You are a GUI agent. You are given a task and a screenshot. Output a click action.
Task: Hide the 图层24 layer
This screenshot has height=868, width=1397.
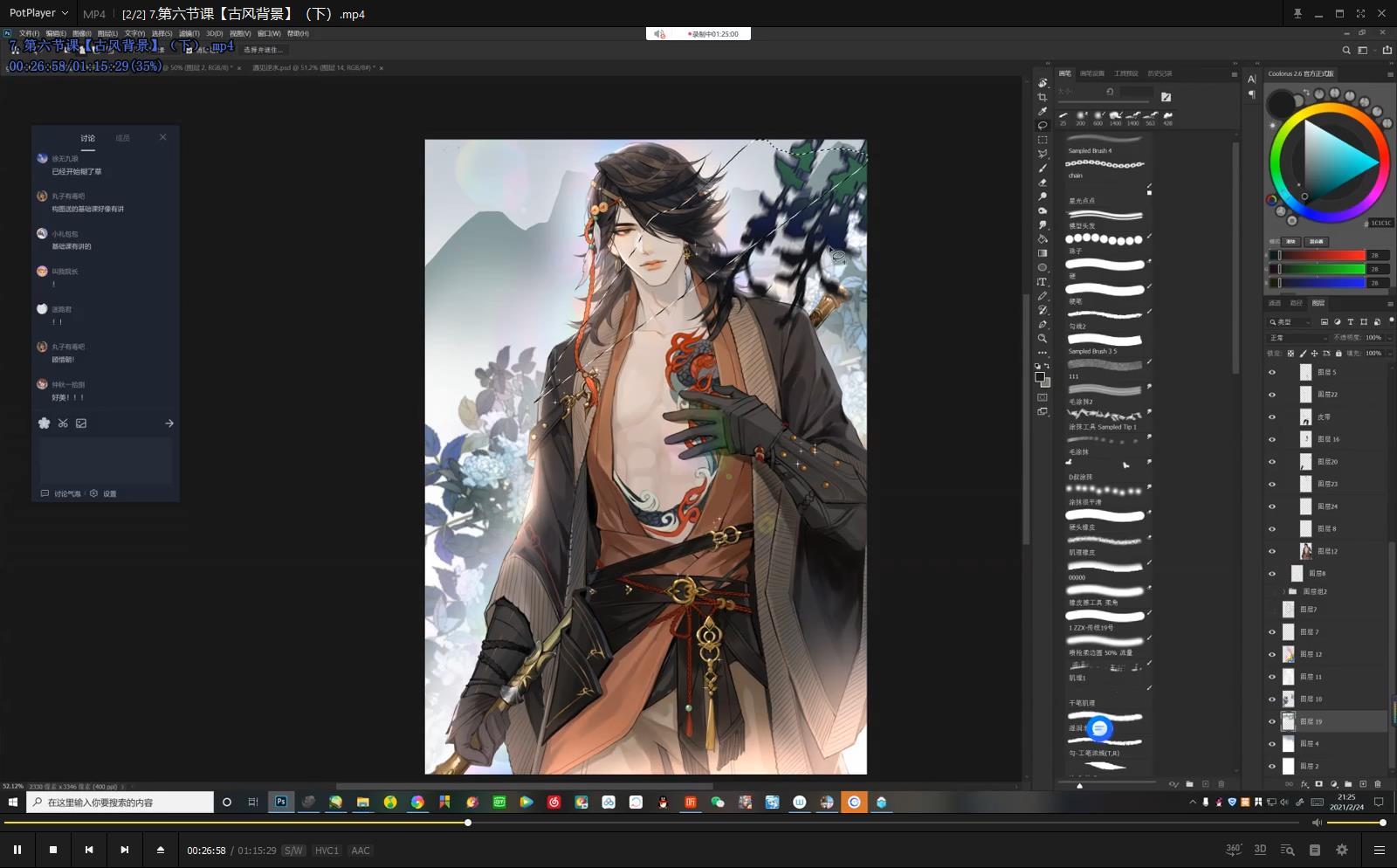(x=1272, y=506)
